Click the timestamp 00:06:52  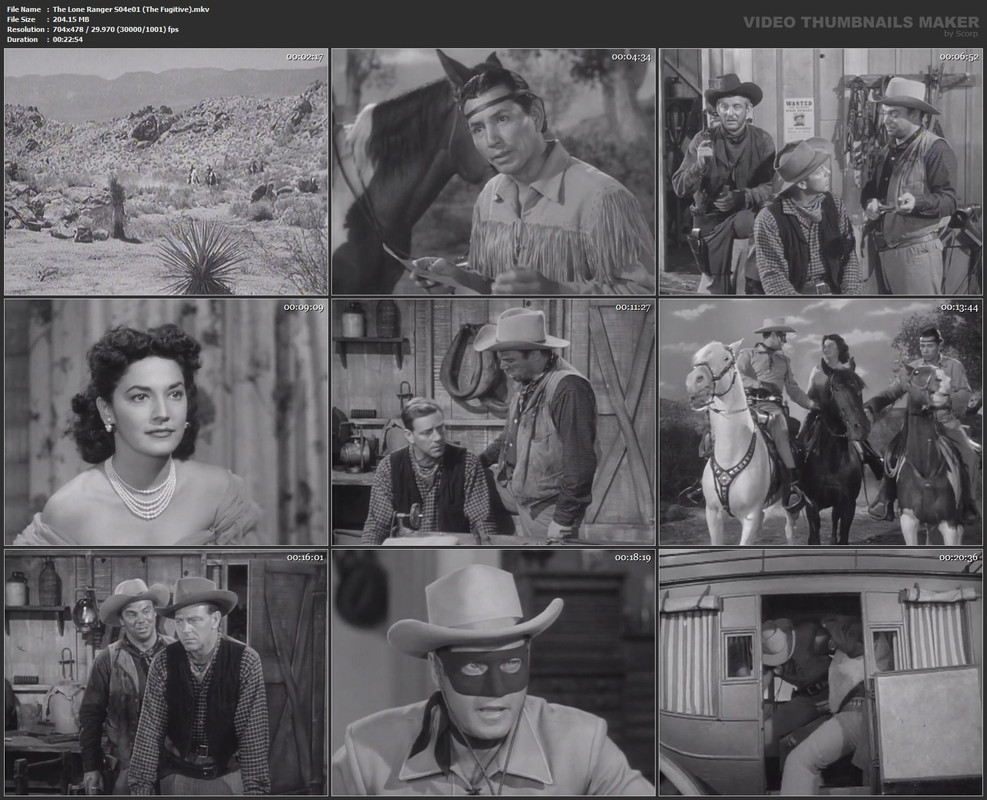point(959,57)
